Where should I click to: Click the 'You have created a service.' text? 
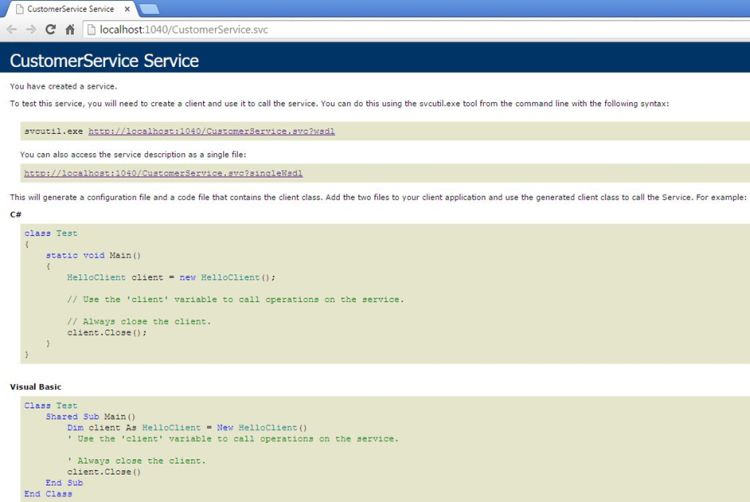[x=63, y=87]
